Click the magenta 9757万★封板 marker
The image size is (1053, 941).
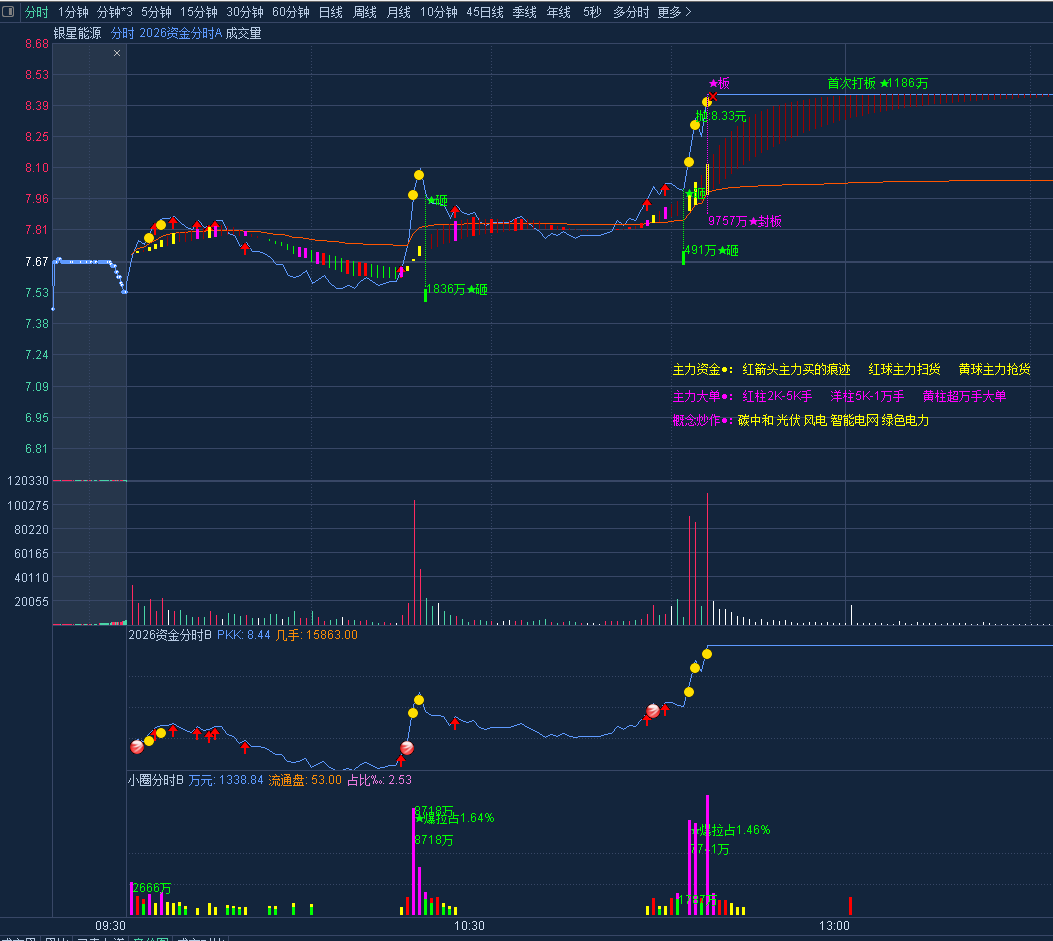pos(745,221)
